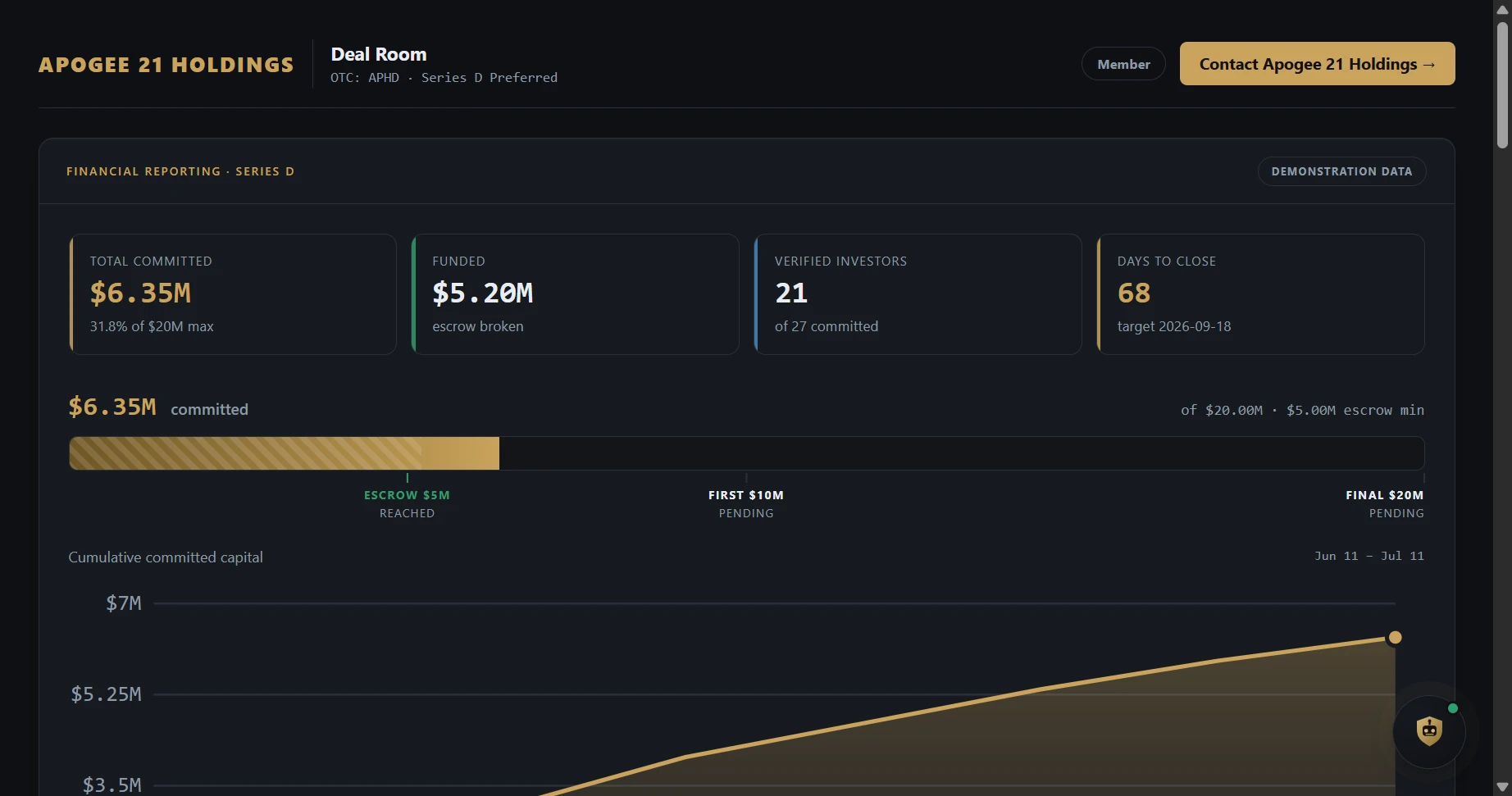Click the latest chart data point dot

(x=1395, y=637)
